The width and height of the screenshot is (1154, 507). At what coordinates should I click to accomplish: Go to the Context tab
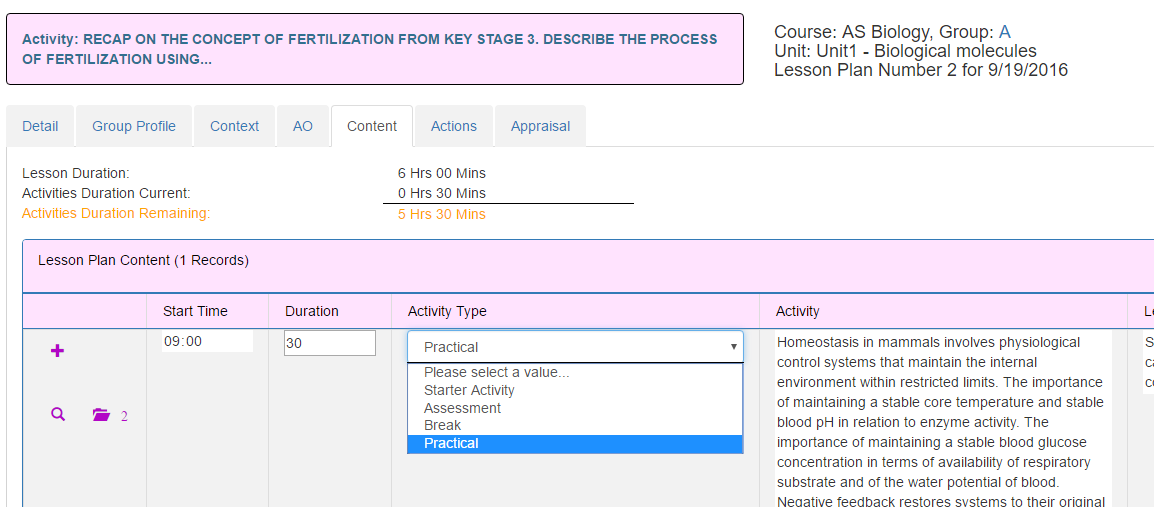234,126
